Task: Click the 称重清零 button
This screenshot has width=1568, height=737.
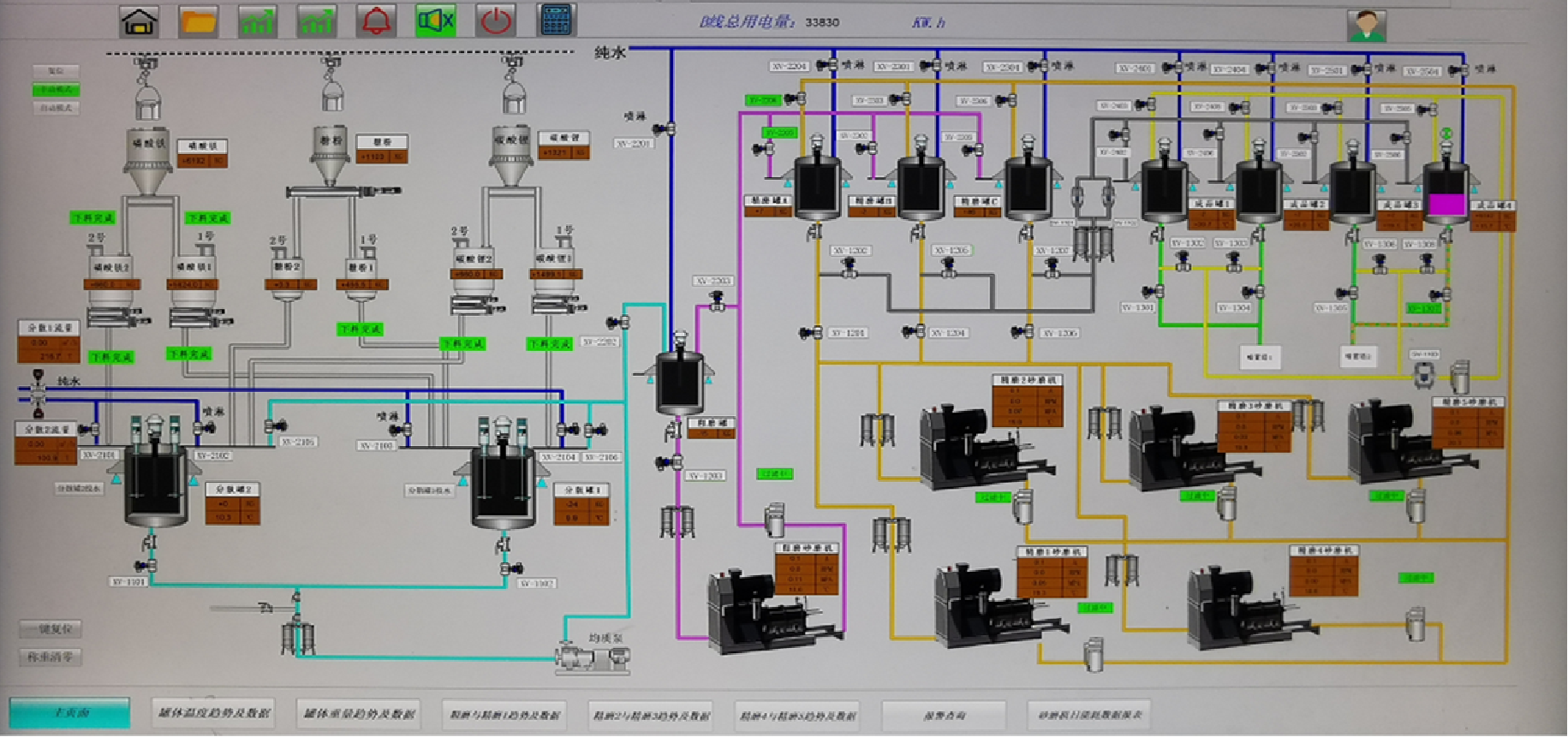Action: pyautogui.click(x=51, y=657)
